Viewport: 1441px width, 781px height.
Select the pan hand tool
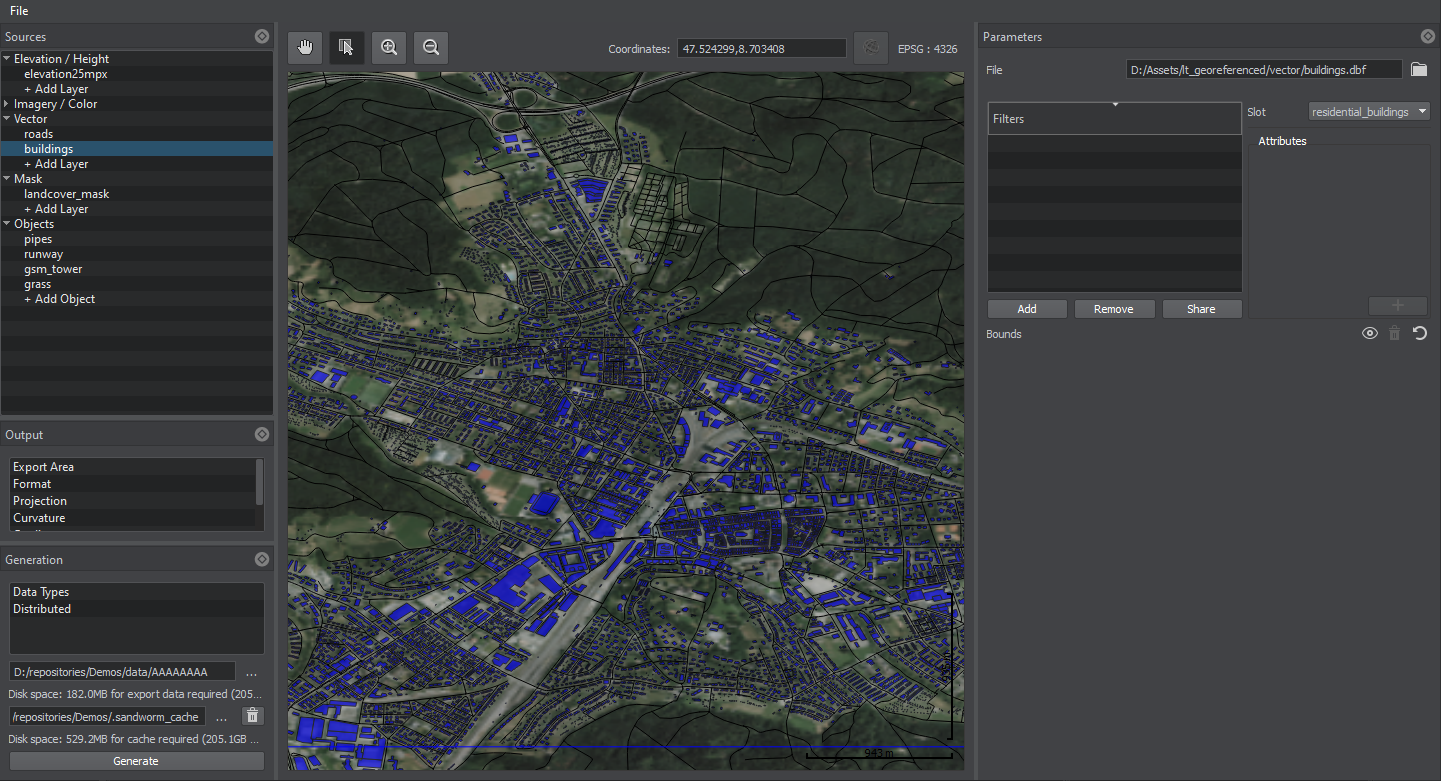pos(305,47)
